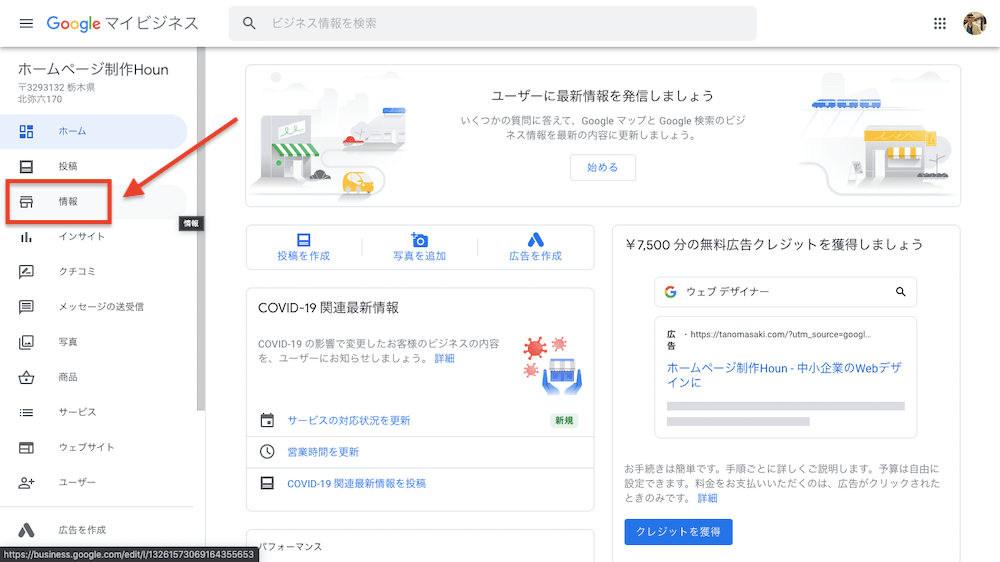
Task: Open the 商品 menu item
Action: (94, 377)
